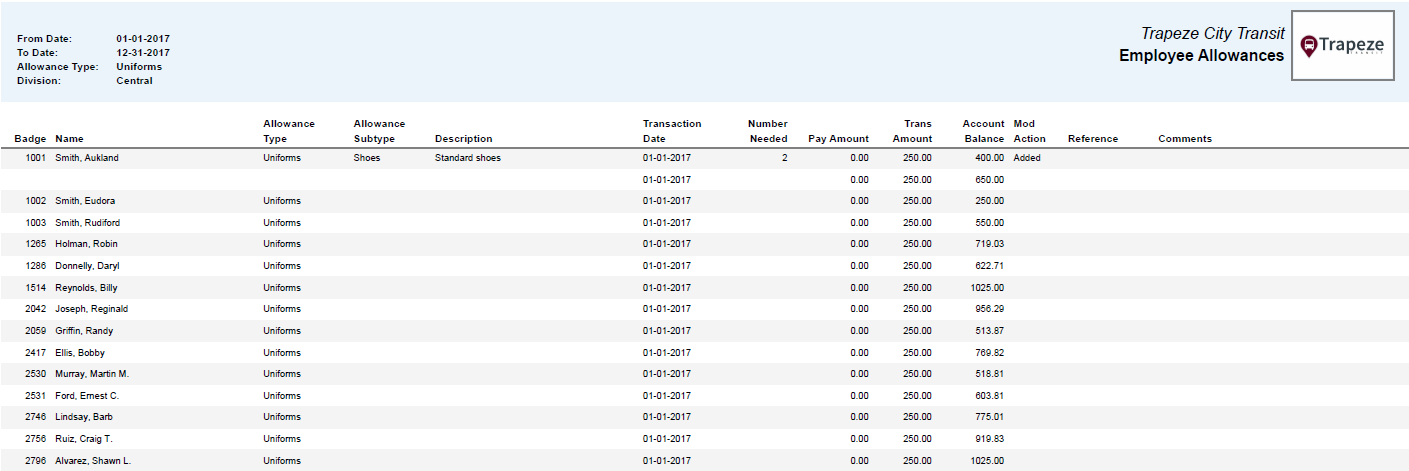The image size is (1409, 471).
Task: Click the Allowance Type value Uniforms in header
Action: tap(139, 67)
